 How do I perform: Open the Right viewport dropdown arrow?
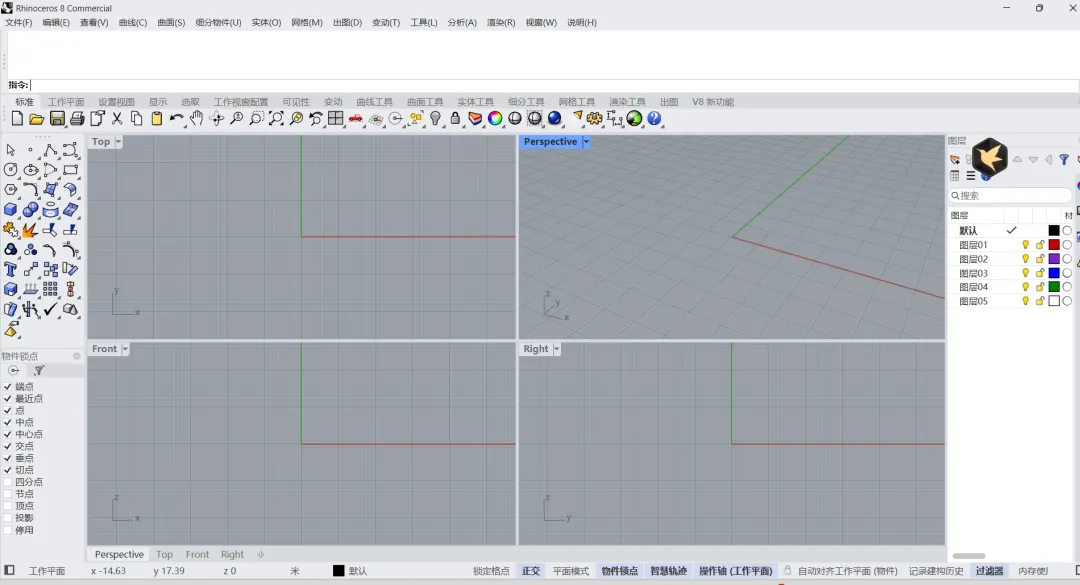point(556,349)
